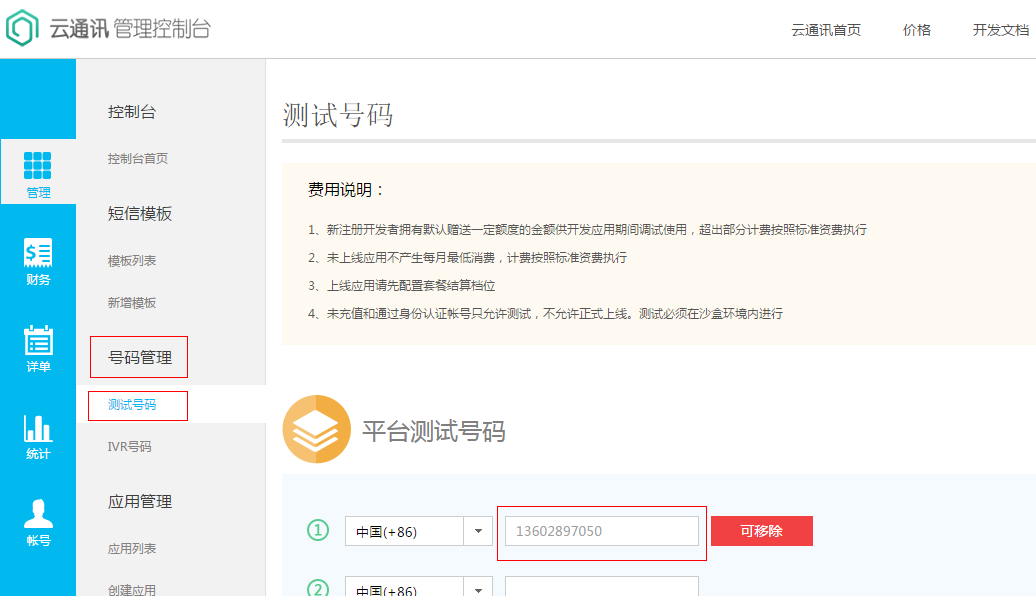The image size is (1036, 596).
Task: Click the empty second phone number field
Action: [x=601, y=587]
